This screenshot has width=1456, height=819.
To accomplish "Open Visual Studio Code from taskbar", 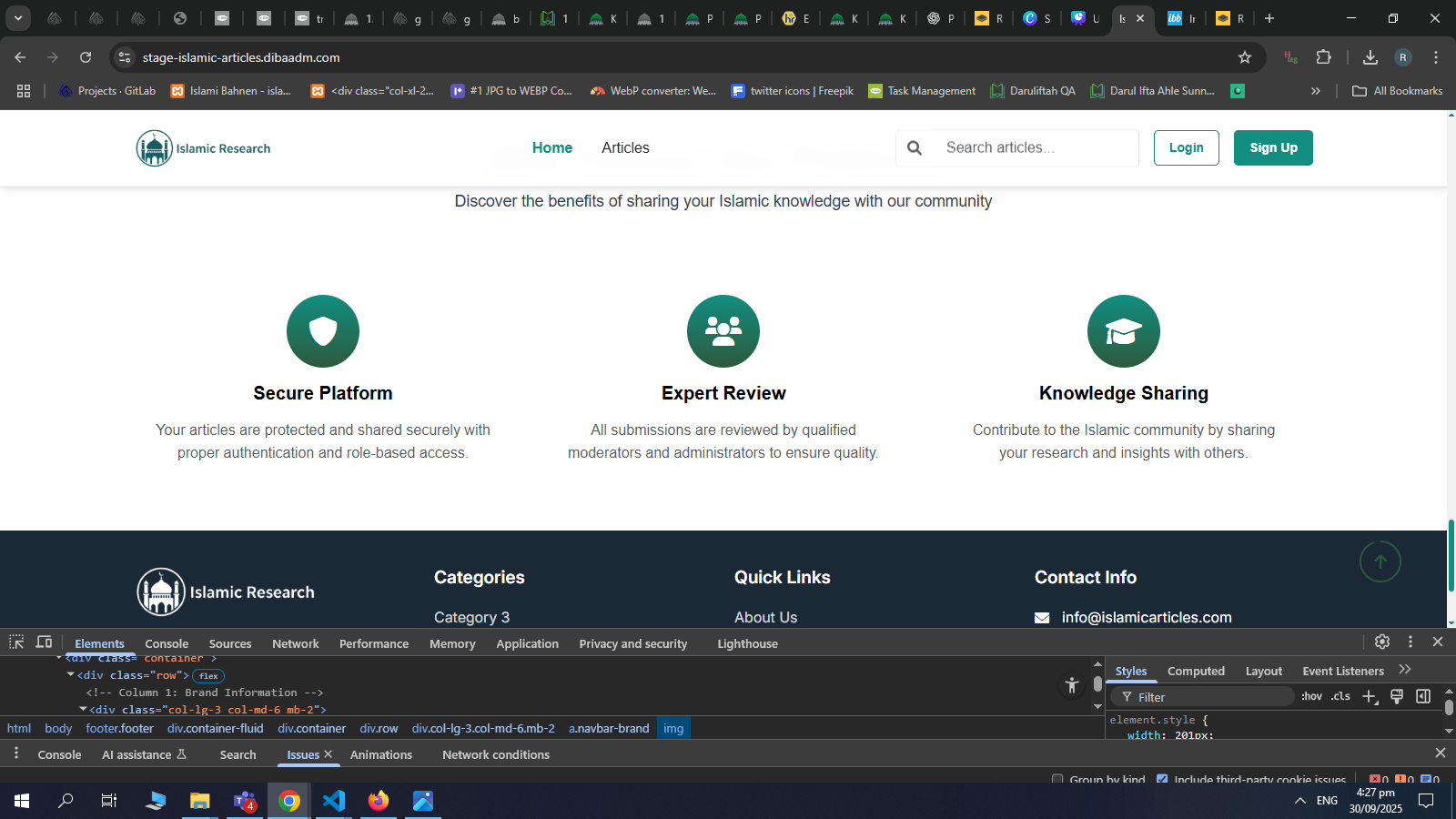I will click(x=334, y=801).
